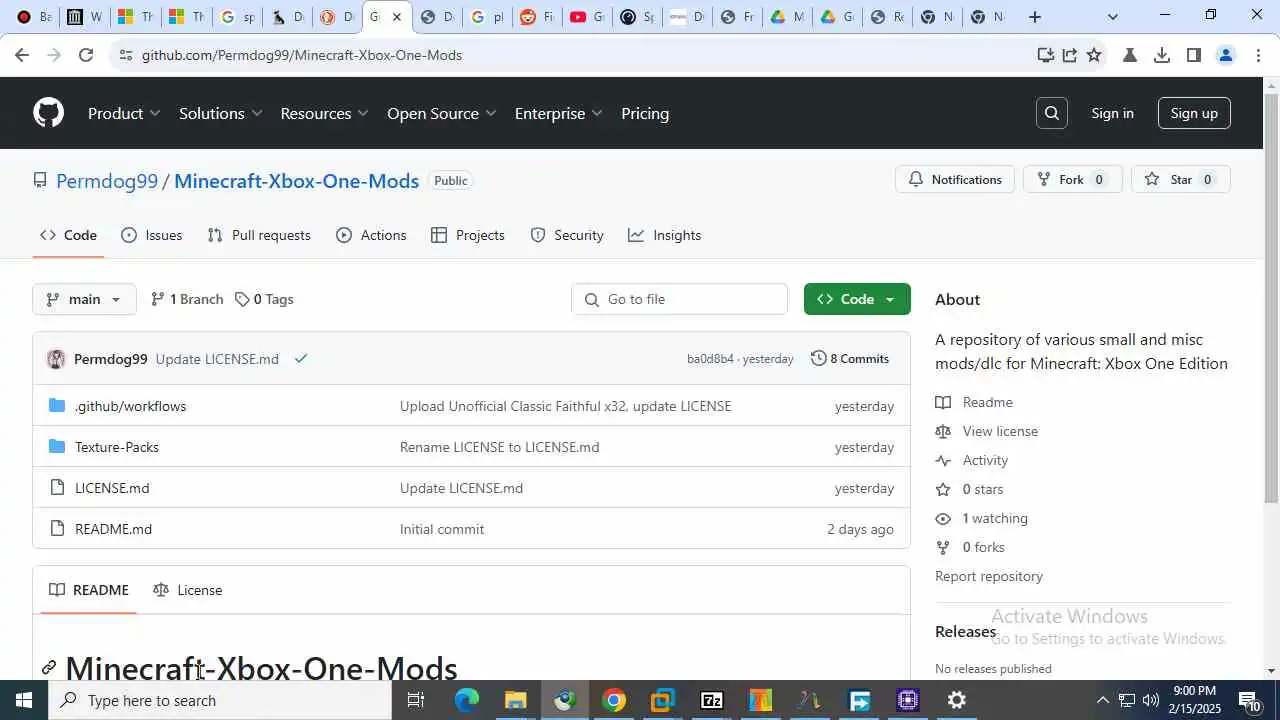Screen dimensions: 1280x720
Task: Click Permdog99 avatar in commit row
Action: pos(56,359)
